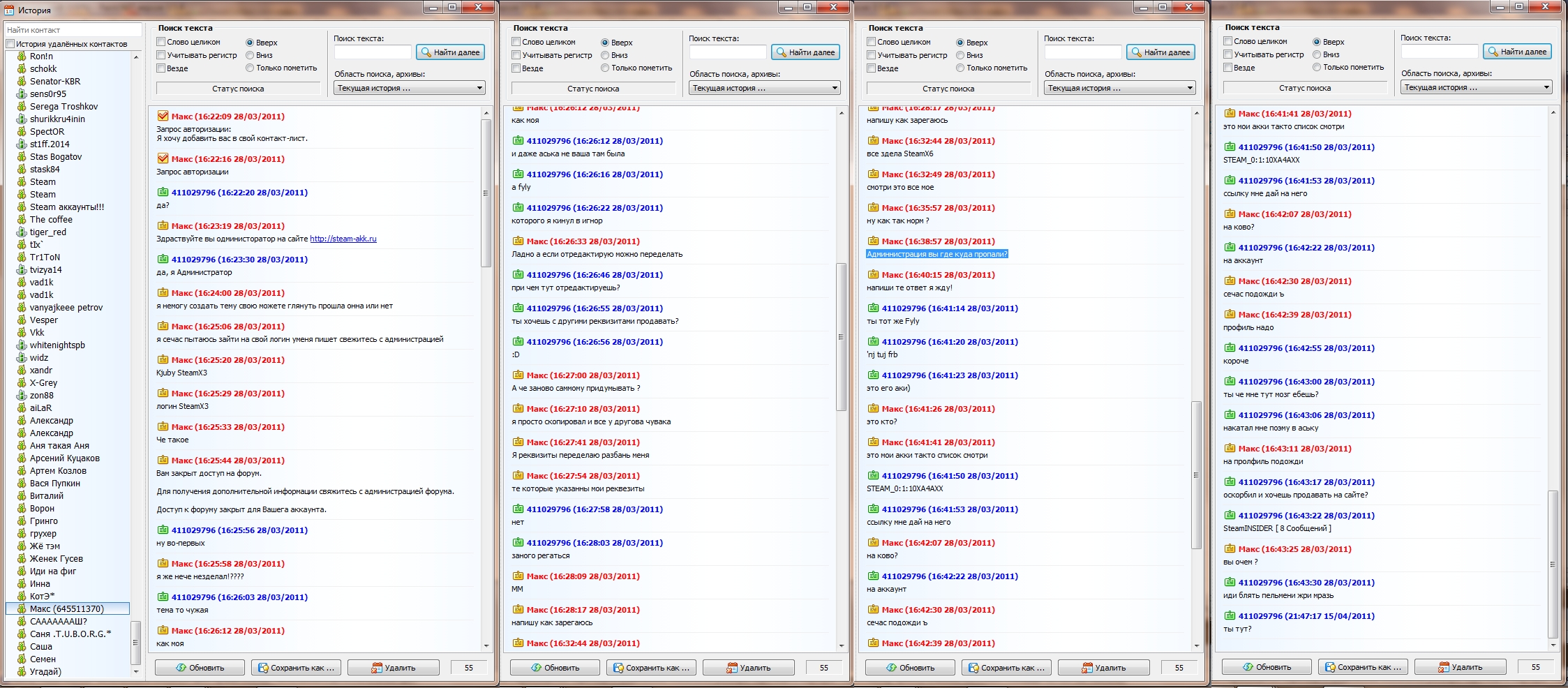Open Текущая история dropdown in the leftmost window

[410, 88]
